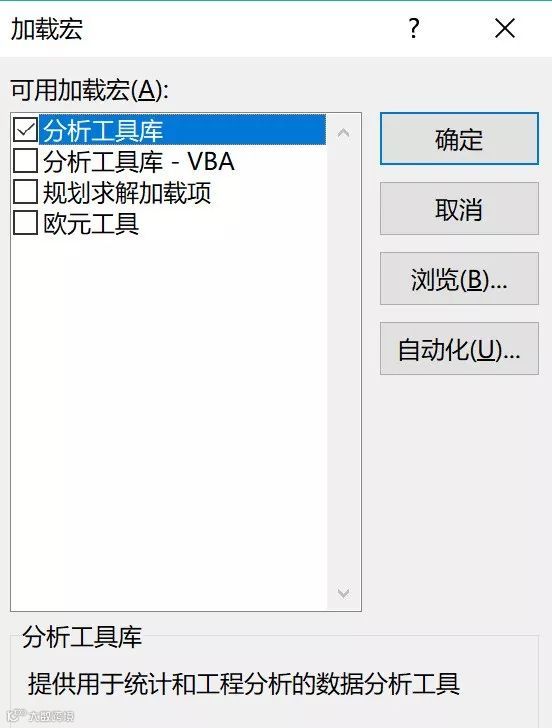Click the 加载宏 title bar text

pyautogui.click(x=46, y=29)
